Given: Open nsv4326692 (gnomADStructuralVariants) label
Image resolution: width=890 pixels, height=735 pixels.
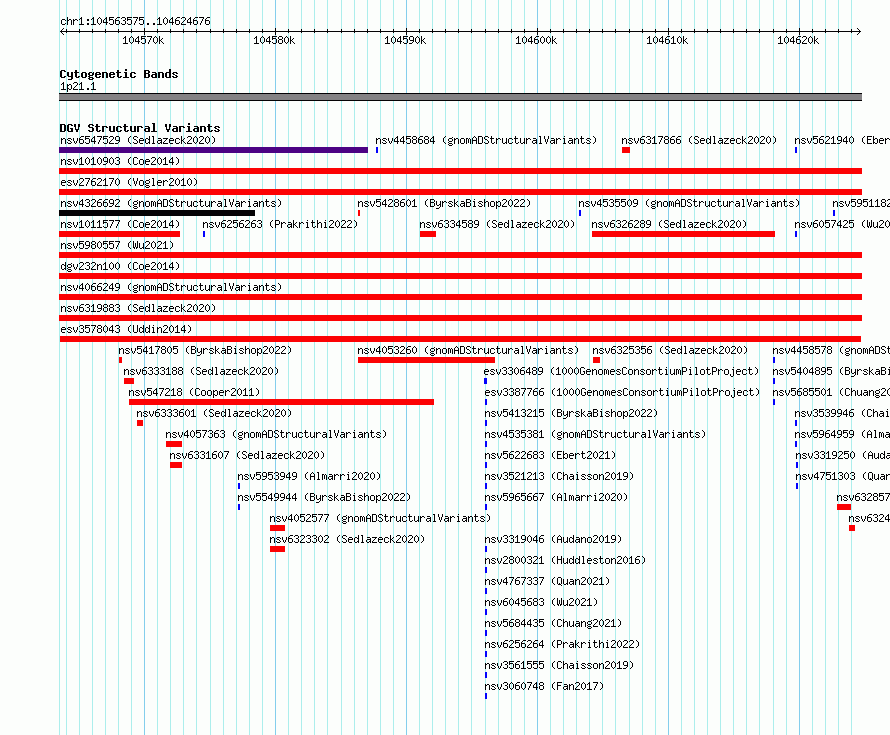Looking at the screenshot, I should 171,203.
